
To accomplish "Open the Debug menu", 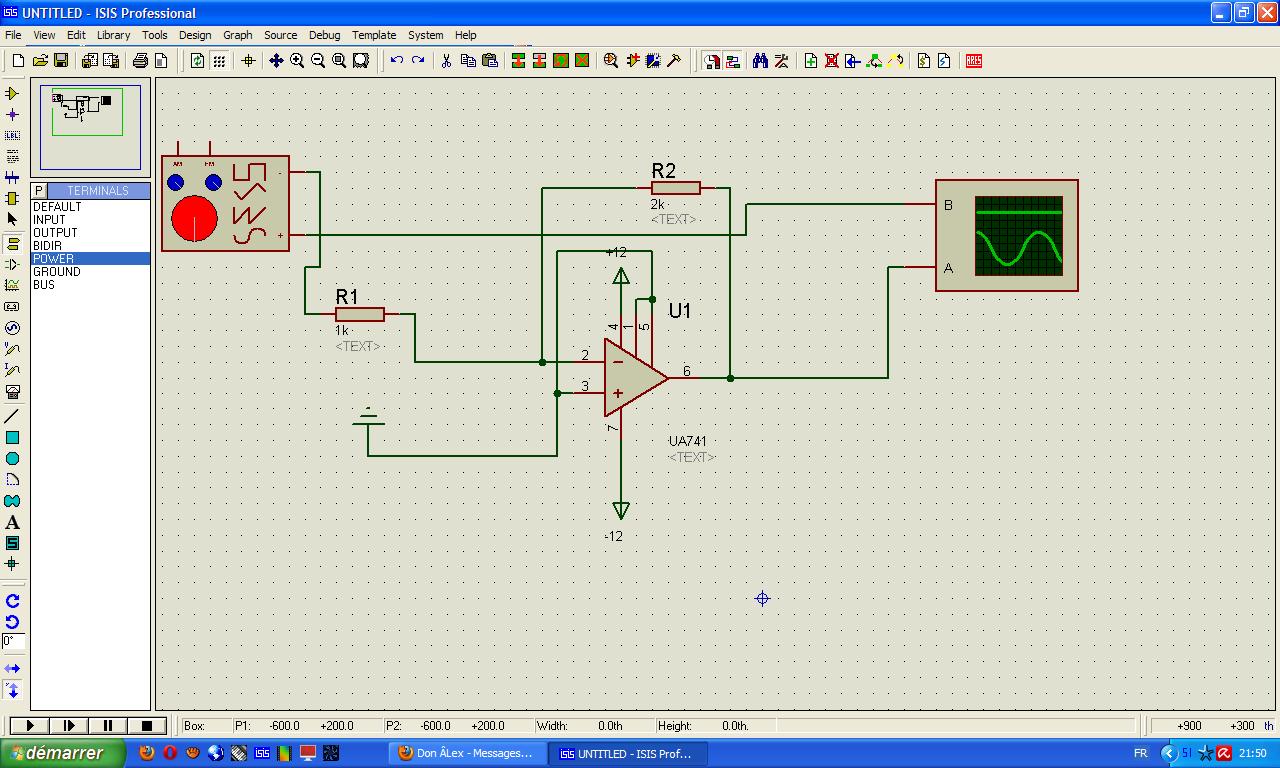I will pyautogui.click(x=324, y=35).
